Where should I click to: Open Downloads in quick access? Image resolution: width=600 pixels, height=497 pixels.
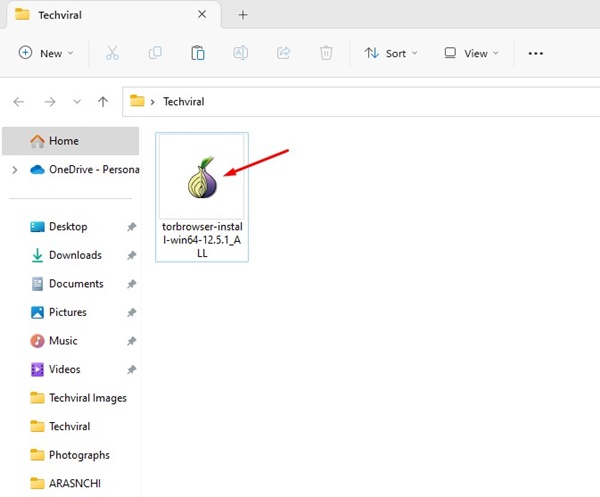point(66,255)
